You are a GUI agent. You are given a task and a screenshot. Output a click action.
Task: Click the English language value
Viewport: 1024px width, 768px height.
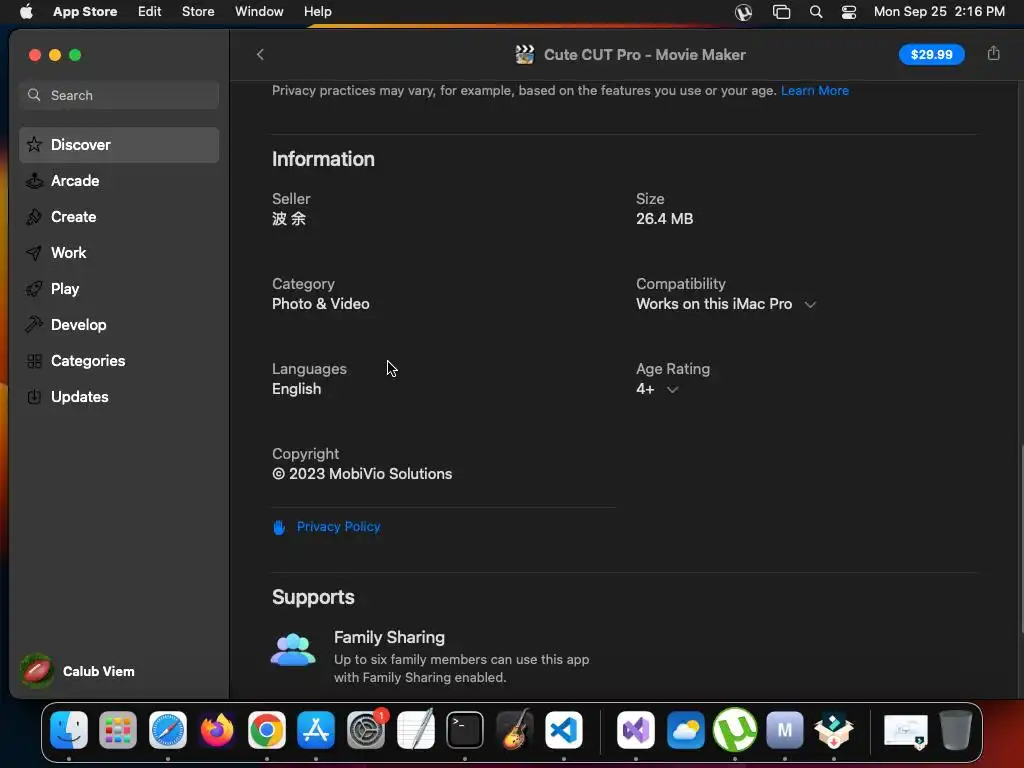pos(296,389)
